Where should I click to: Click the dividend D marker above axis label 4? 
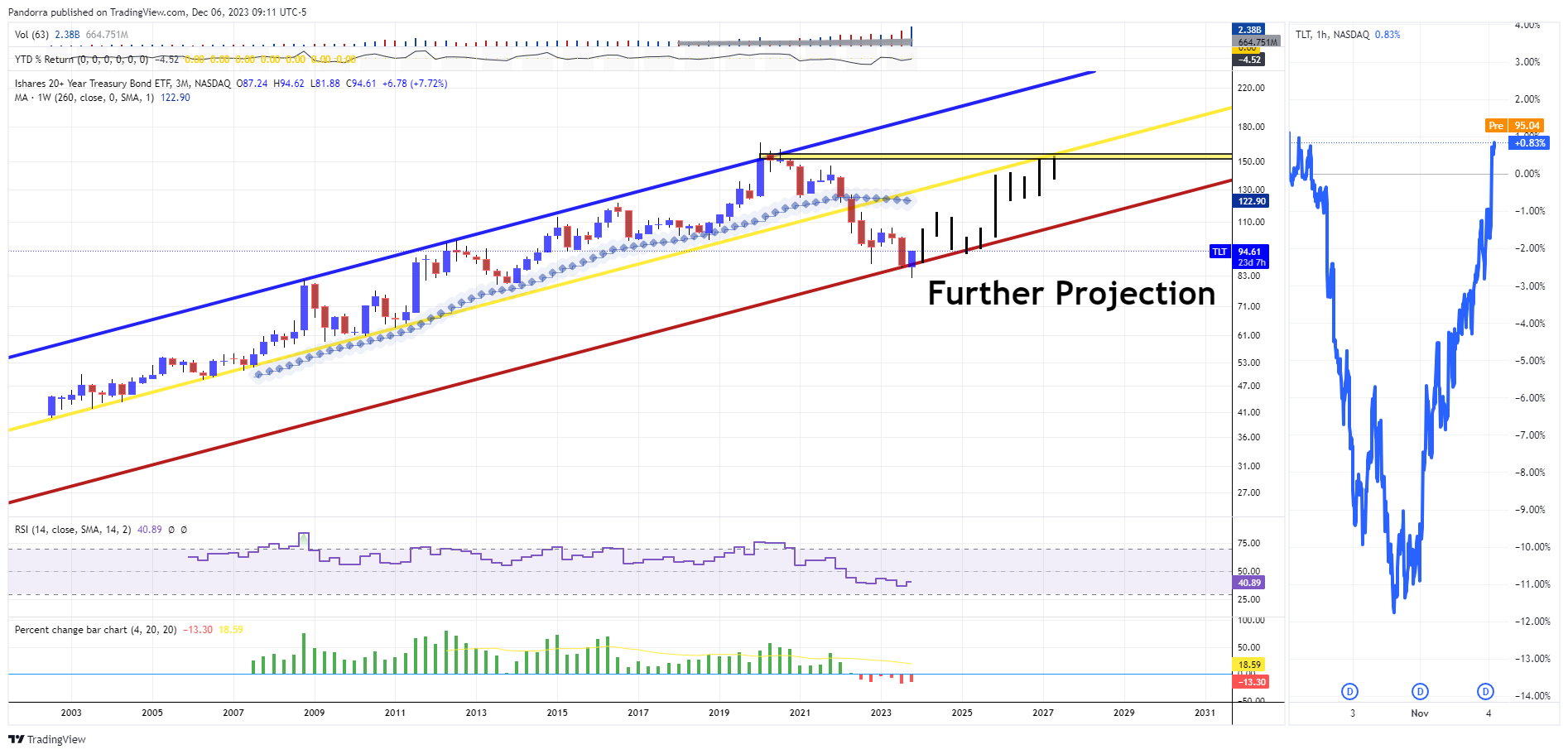pos(1485,692)
